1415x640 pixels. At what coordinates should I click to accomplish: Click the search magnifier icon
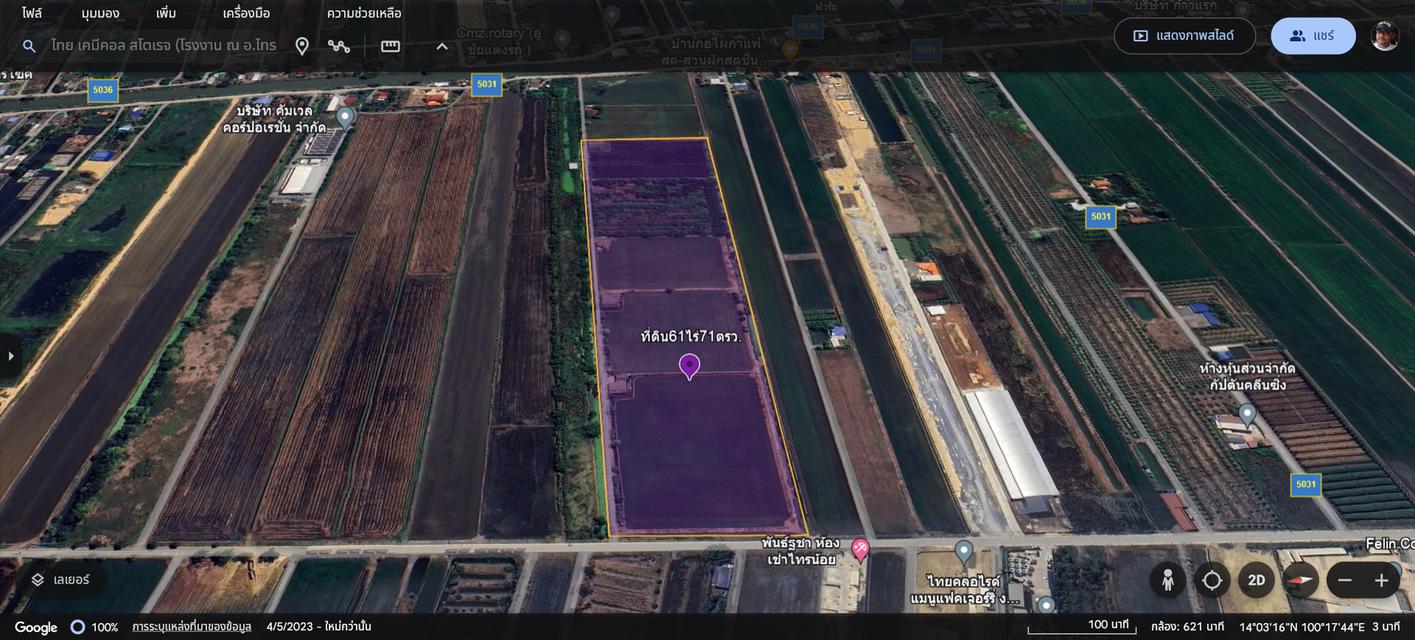click(29, 46)
